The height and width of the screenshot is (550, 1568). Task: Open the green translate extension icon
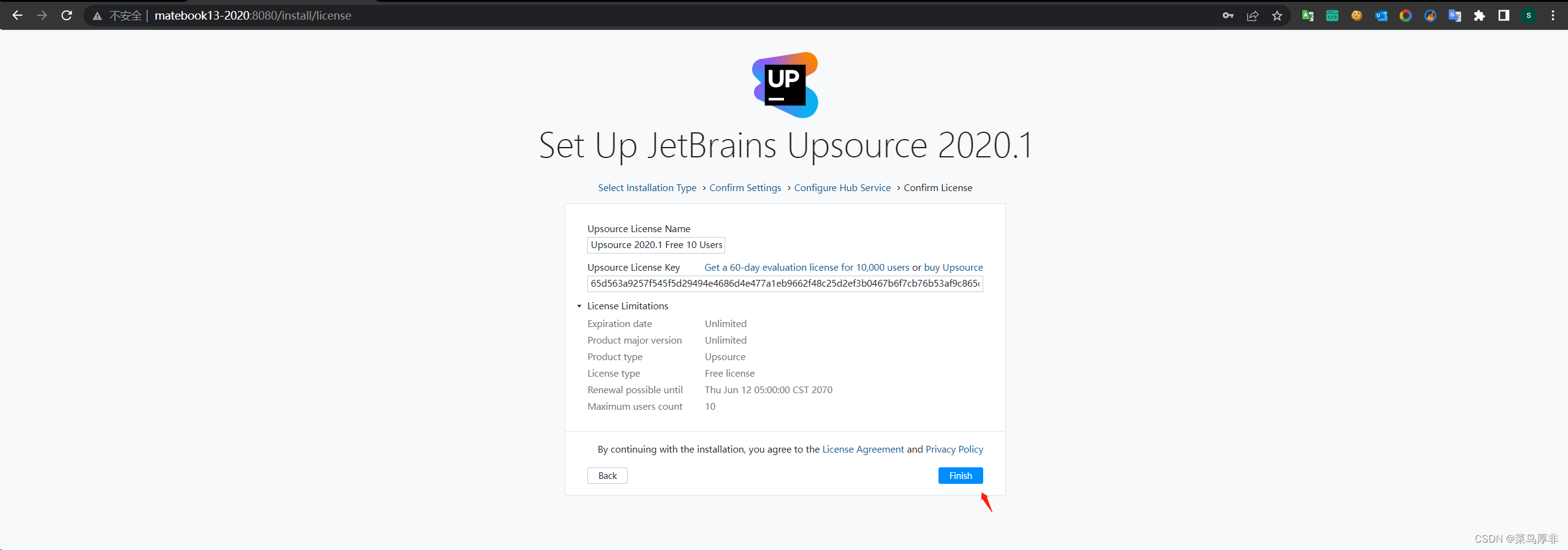coord(1307,16)
